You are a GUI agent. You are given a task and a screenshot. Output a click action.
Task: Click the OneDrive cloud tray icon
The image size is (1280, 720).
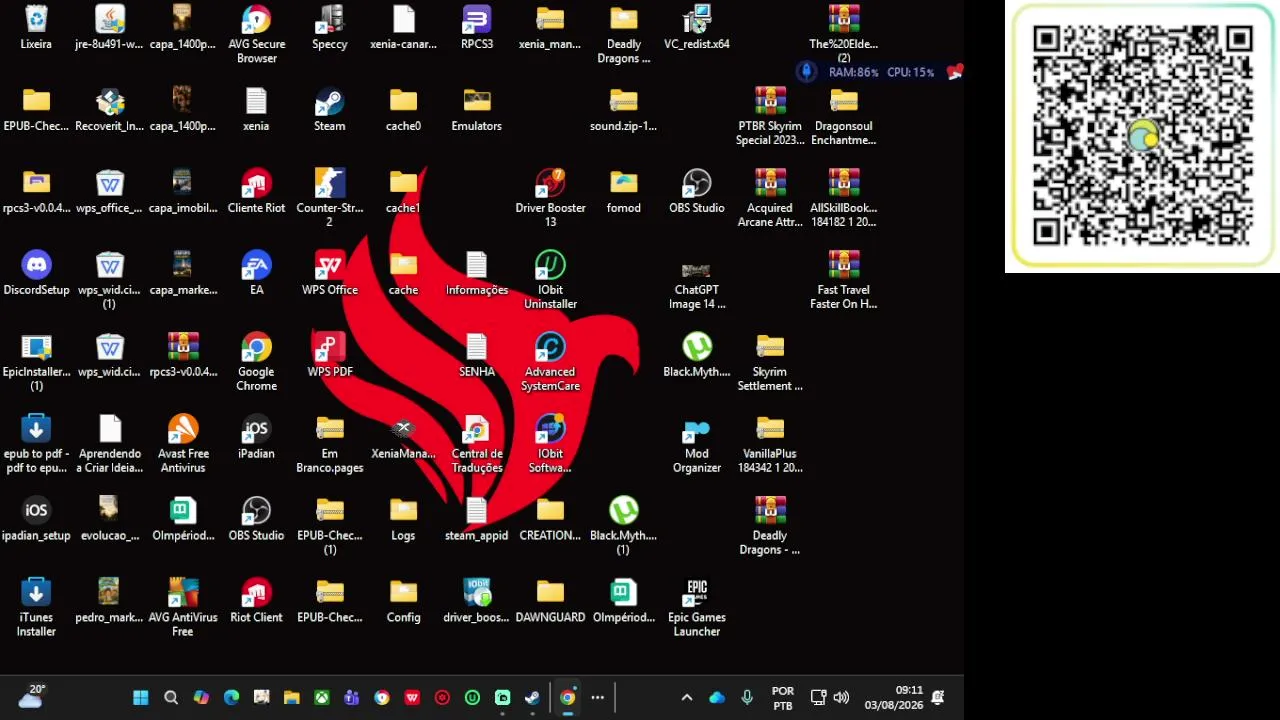[x=717, y=698]
